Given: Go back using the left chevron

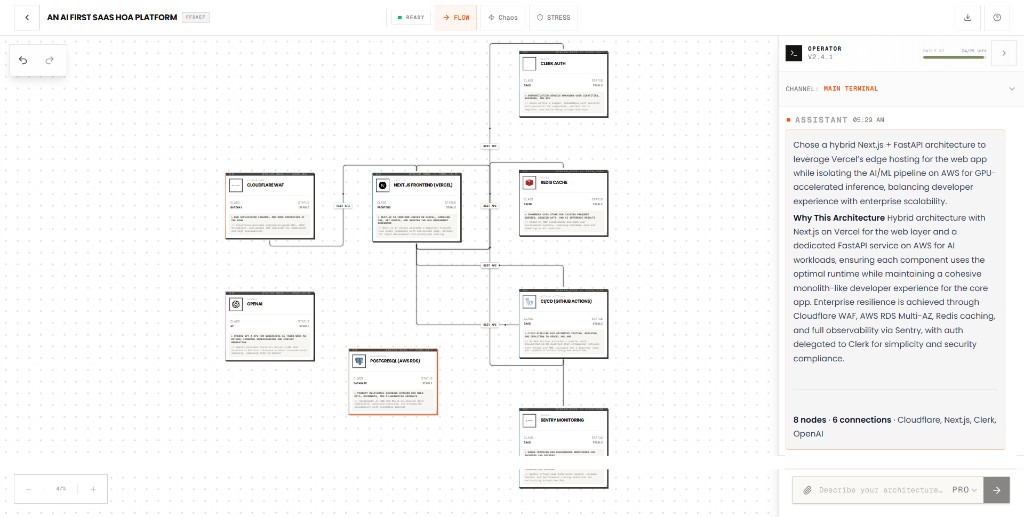Looking at the screenshot, I should [x=27, y=18].
